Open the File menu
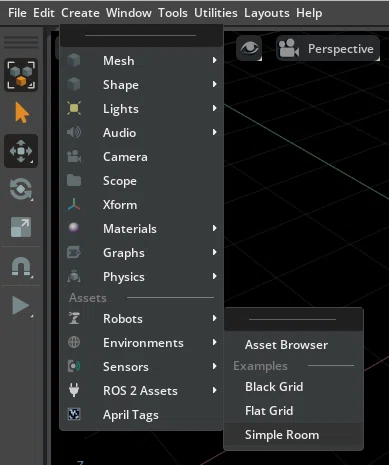This screenshot has height=465, width=389. pyautogui.click(x=17, y=13)
